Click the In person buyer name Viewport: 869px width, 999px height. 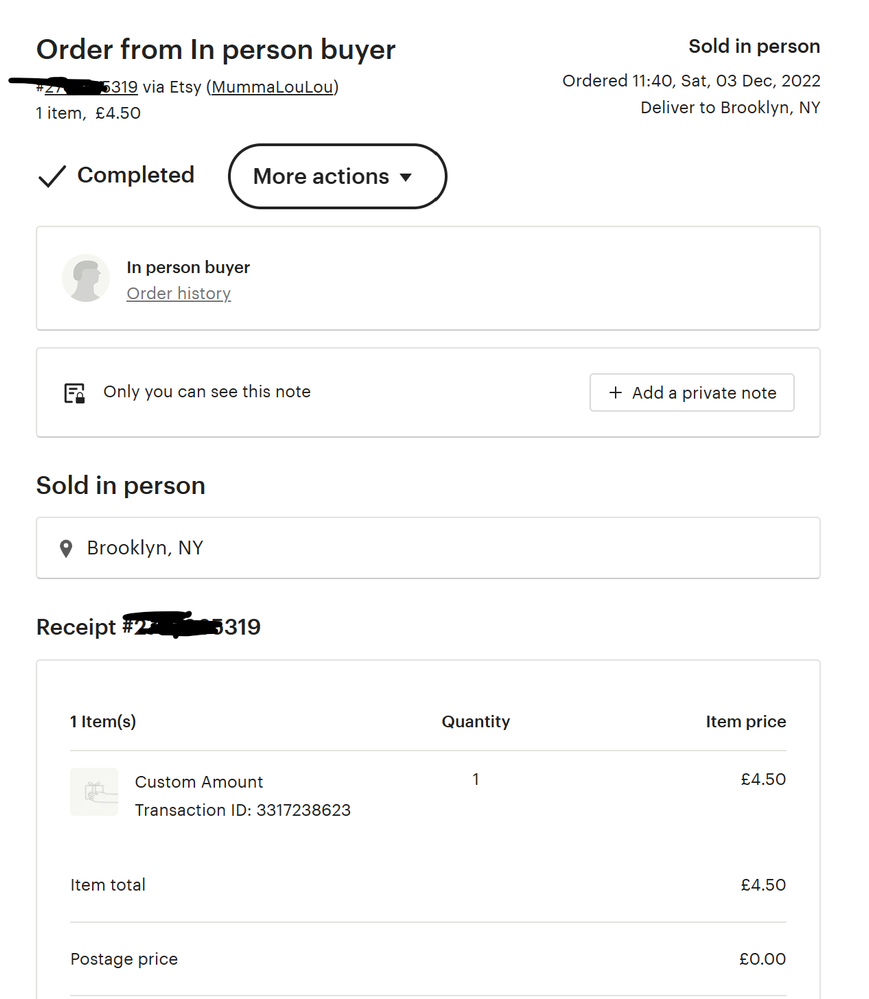click(188, 267)
